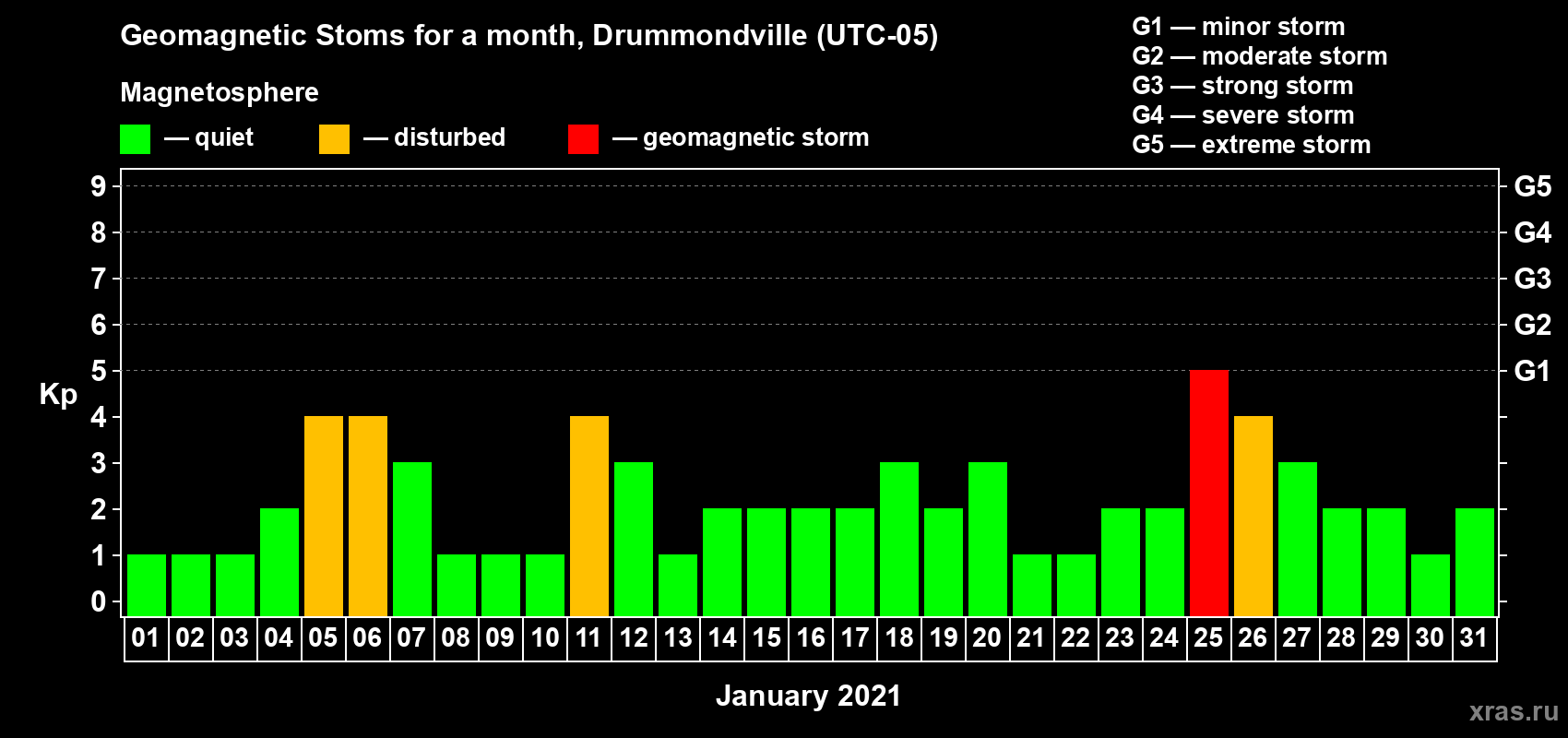Click the G4 right-axis label
The image size is (1568, 738).
[1533, 232]
